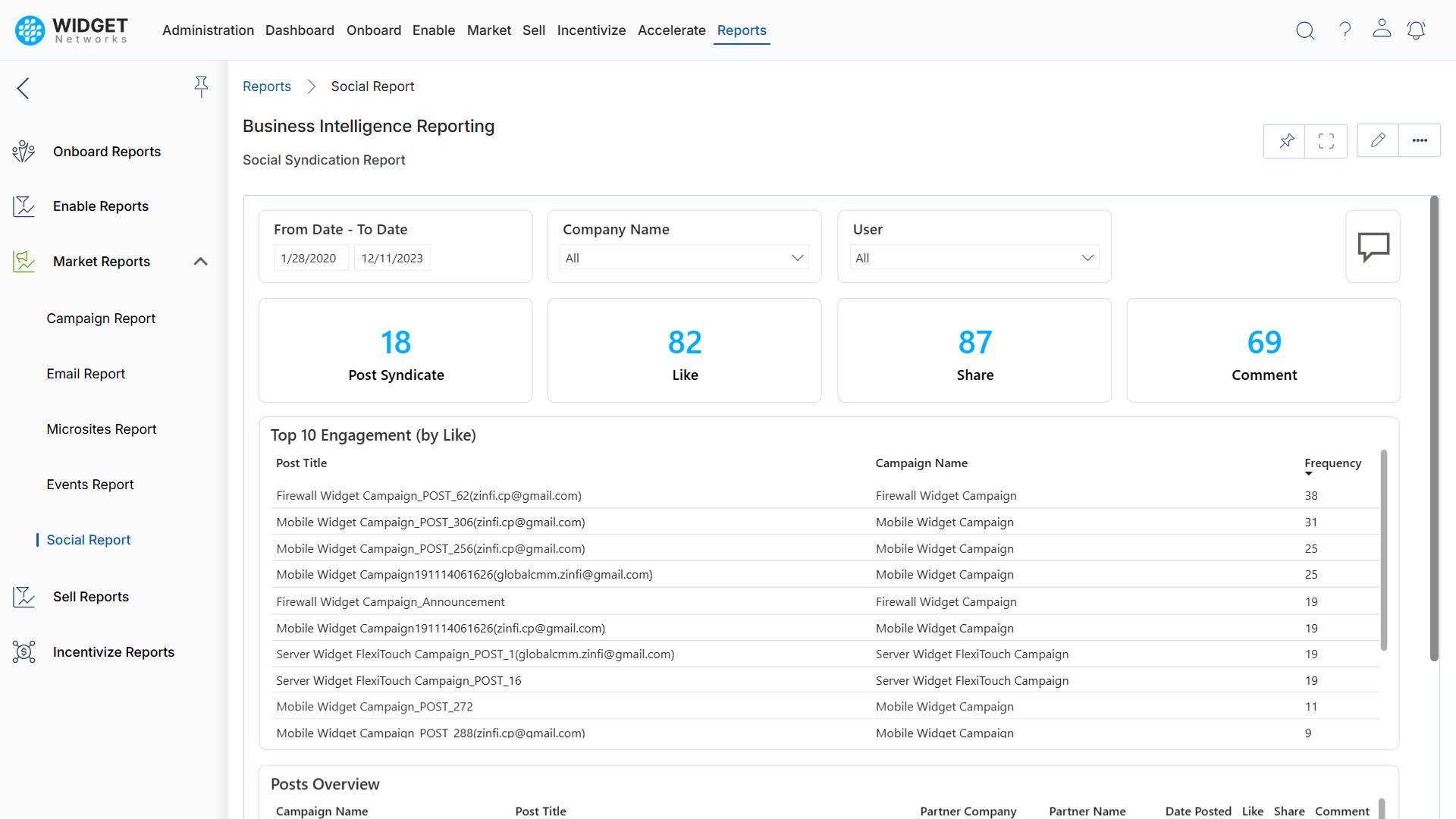Sort the Frequency column descending
Image resolution: width=1456 pixels, height=819 pixels.
coord(1307,473)
